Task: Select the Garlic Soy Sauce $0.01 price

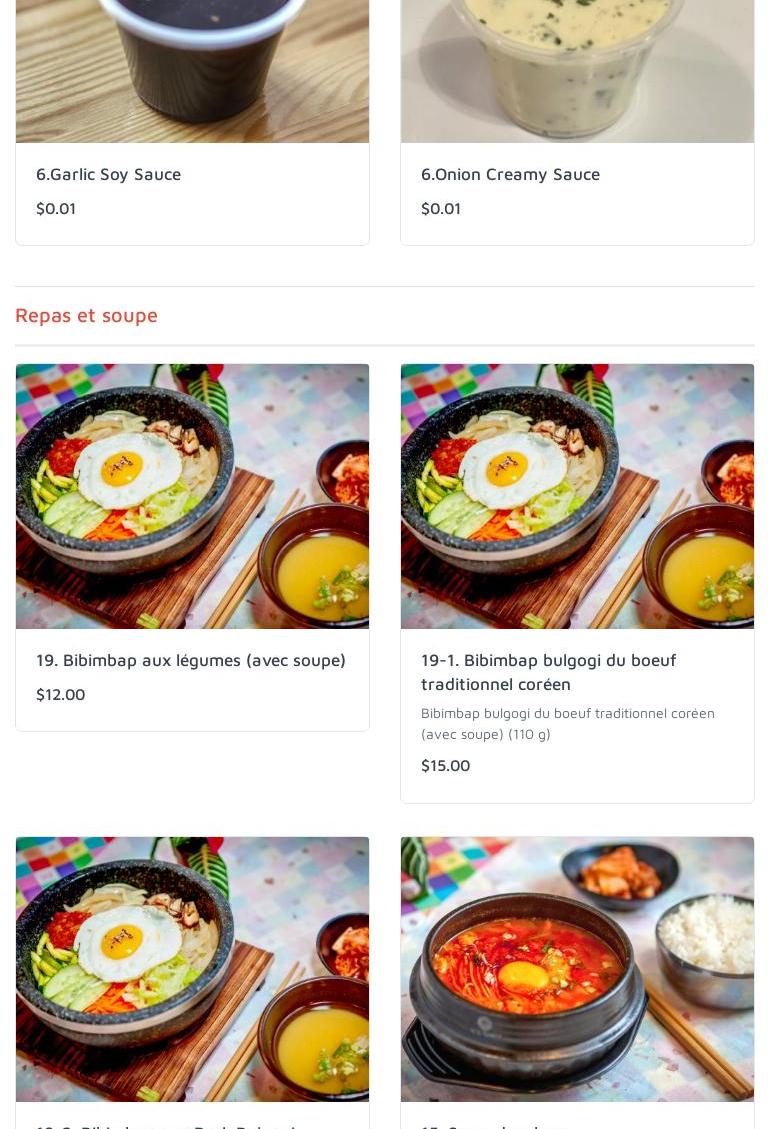Action: (56, 208)
